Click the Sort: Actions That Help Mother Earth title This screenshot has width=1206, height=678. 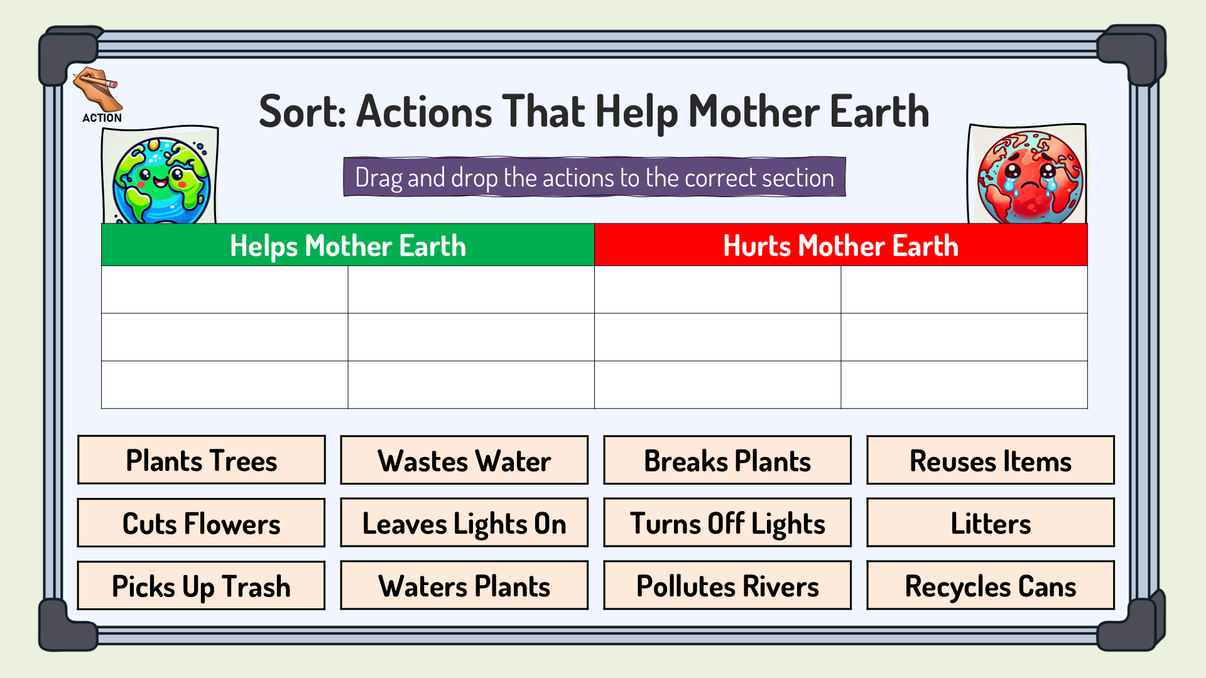(x=594, y=111)
